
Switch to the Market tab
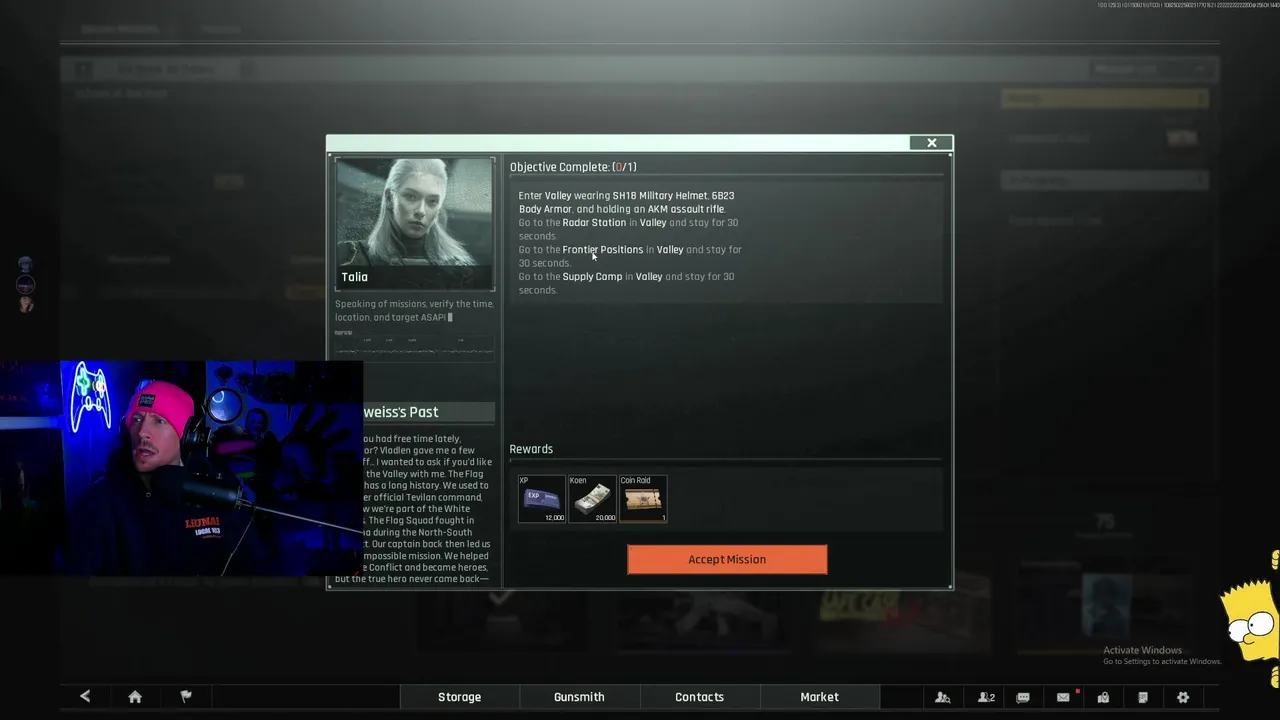pos(820,697)
